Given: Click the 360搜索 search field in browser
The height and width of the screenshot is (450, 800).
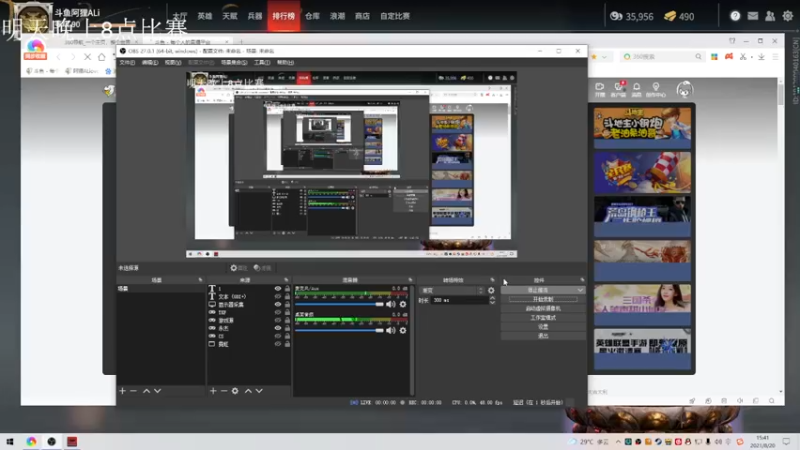Looking at the screenshot, I should [x=661, y=57].
